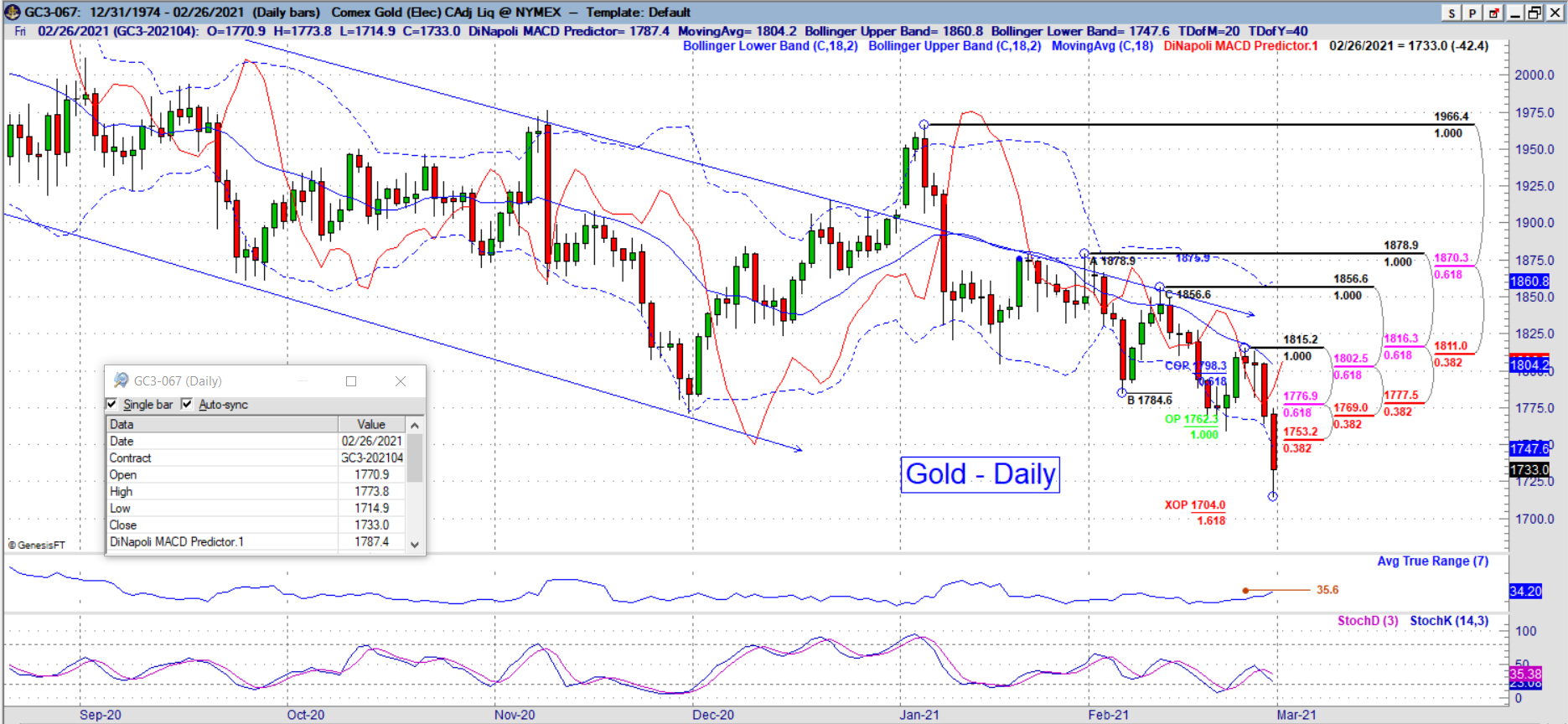1568x724 pixels.
Task: Click the Avg True Range (7) label
Action: tap(1433, 561)
